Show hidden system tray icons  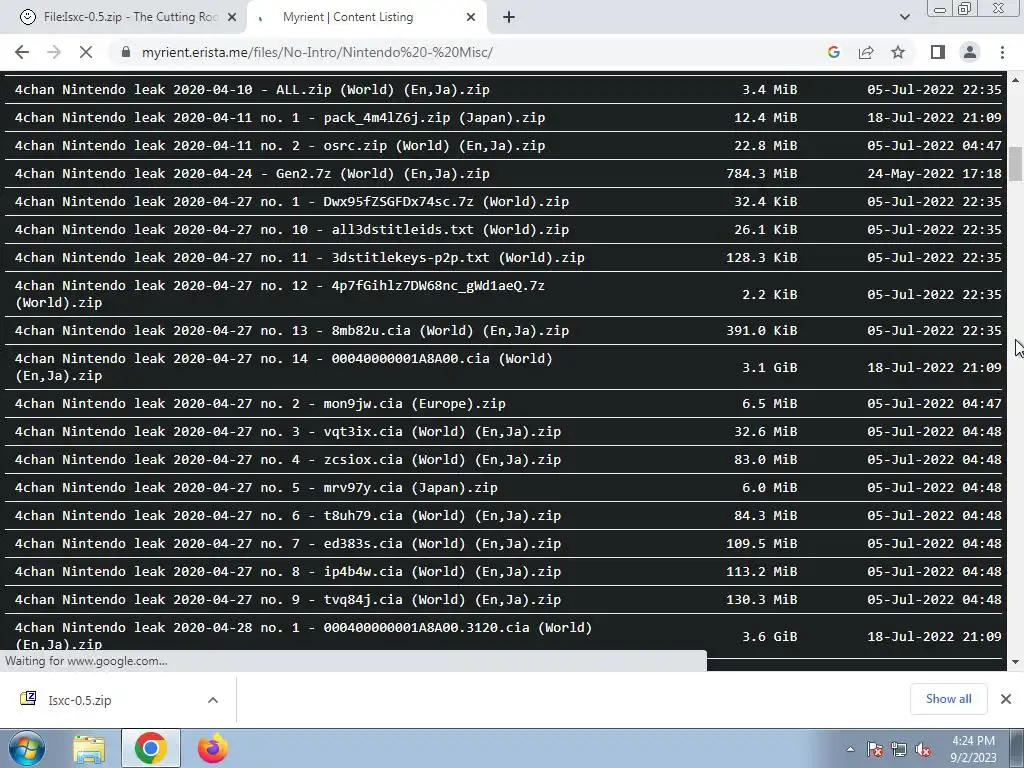point(850,750)
